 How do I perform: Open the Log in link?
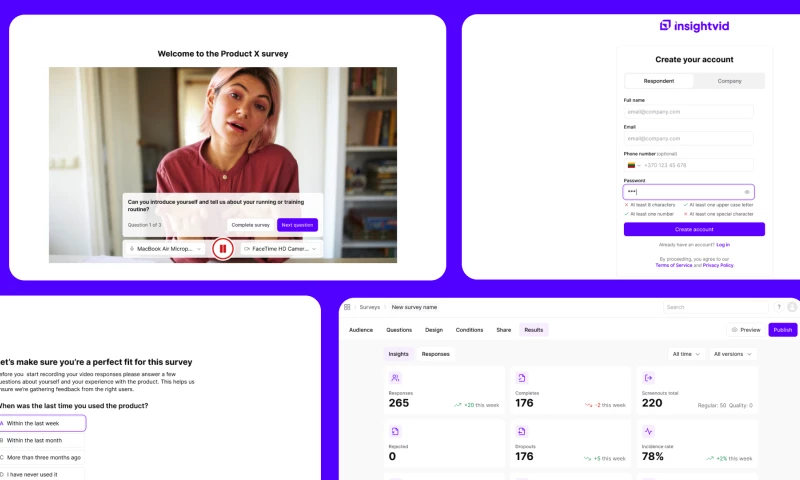coord(723,245)
